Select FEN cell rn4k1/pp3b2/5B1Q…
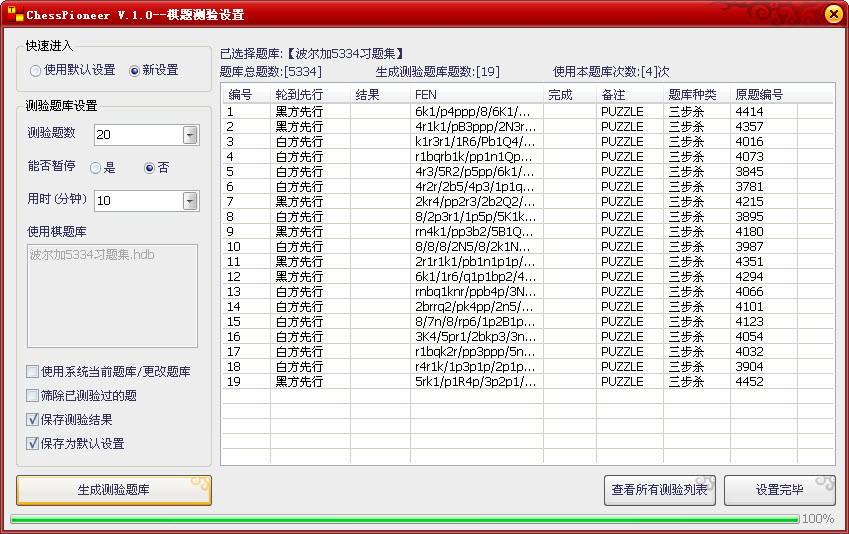849x534 pixels. coord(474,232)
